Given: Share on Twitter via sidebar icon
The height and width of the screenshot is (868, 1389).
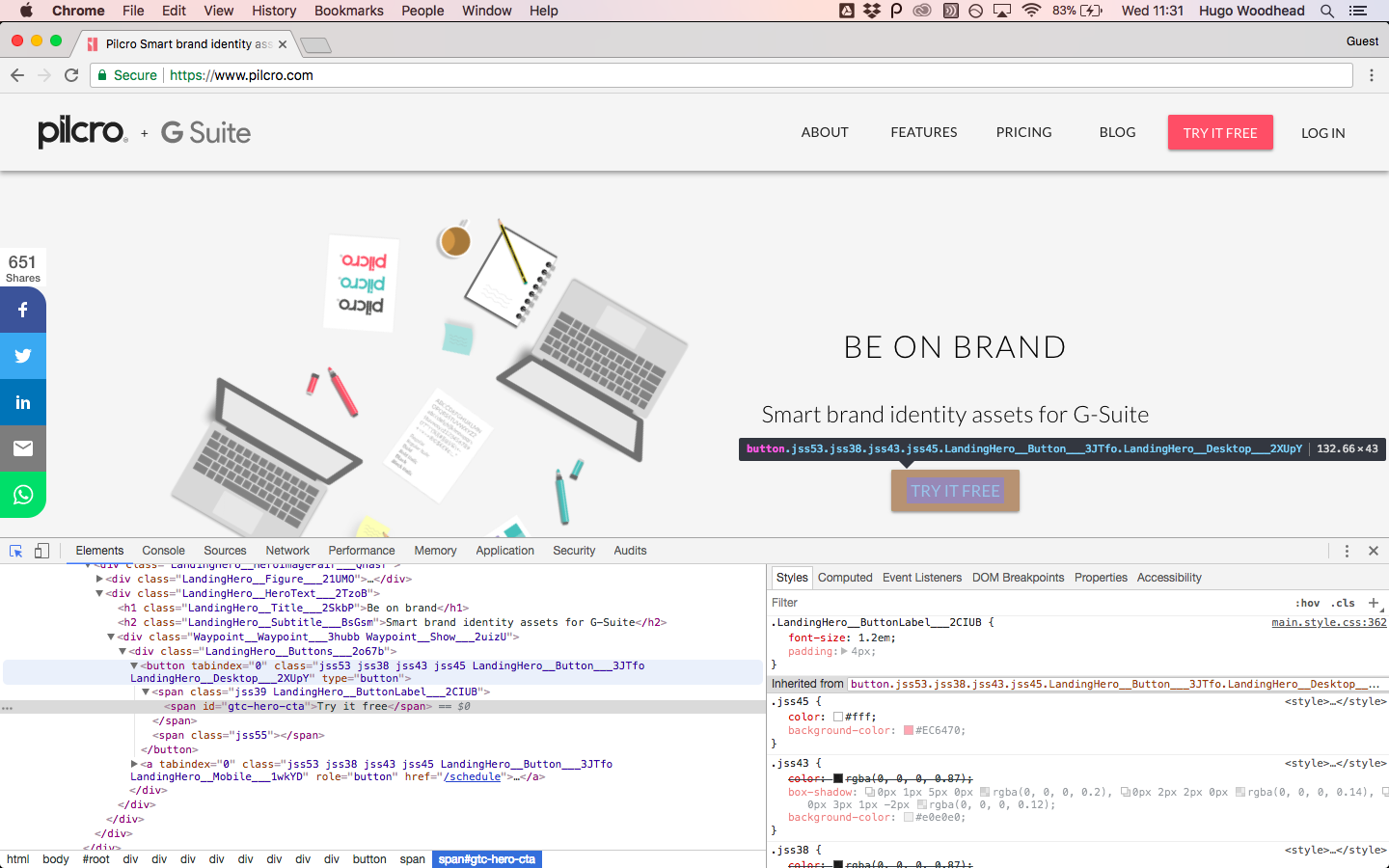Looking at the screenshot, I should click(x=23, y=356).
